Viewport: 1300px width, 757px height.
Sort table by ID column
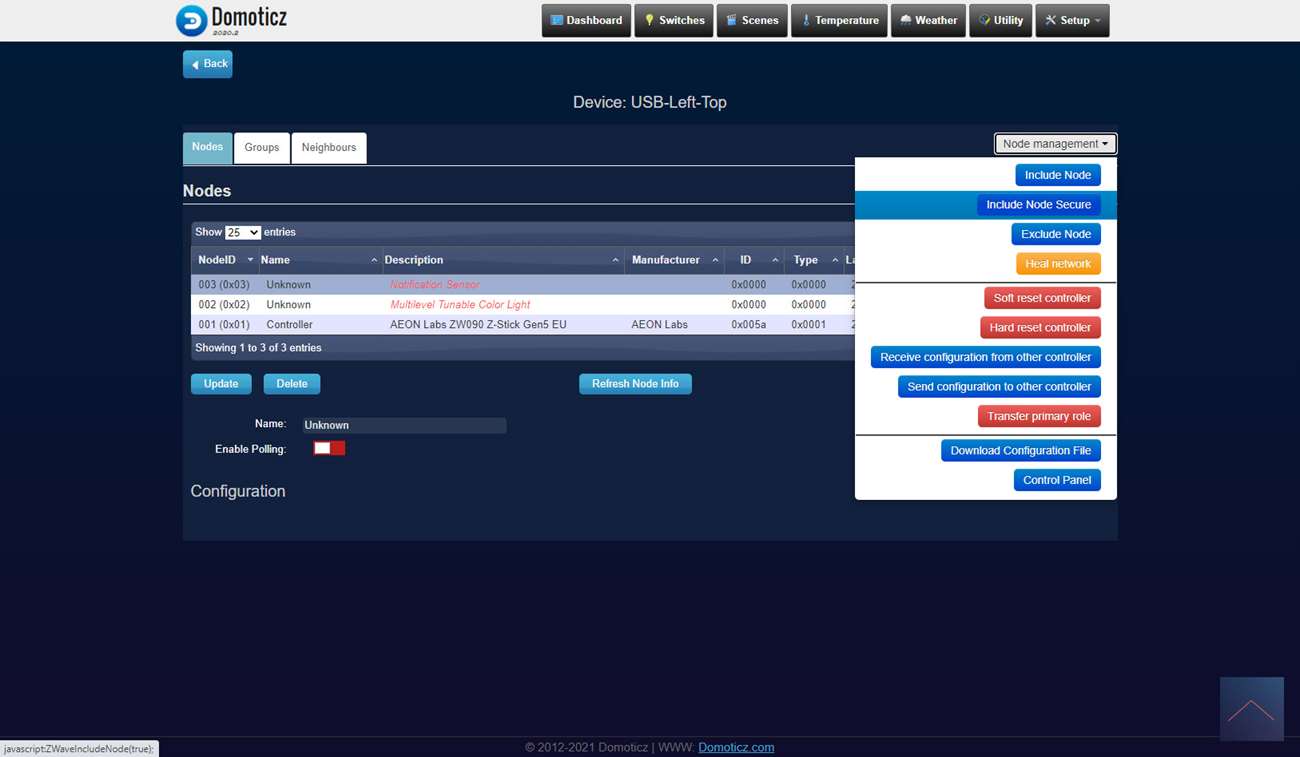pyautogui.click(x=755, y=260)
